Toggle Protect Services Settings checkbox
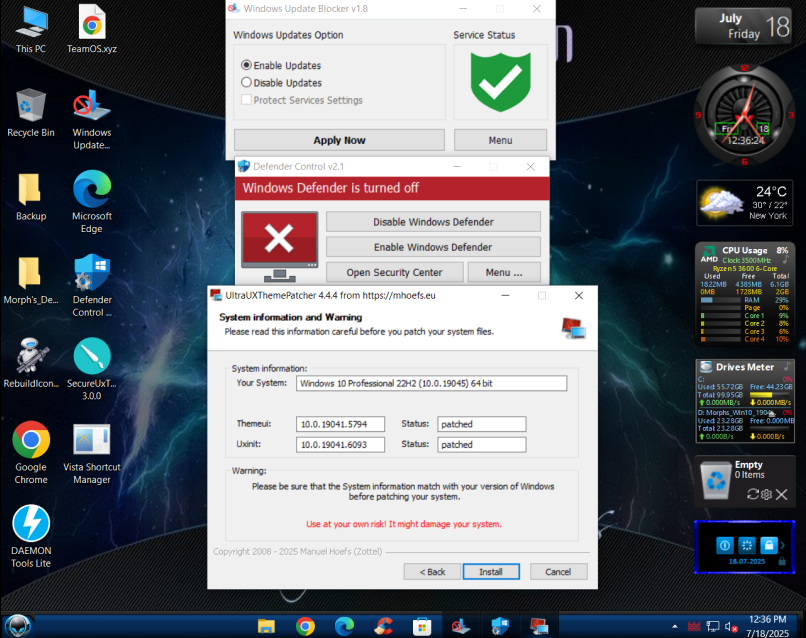 tap(246, 100)
